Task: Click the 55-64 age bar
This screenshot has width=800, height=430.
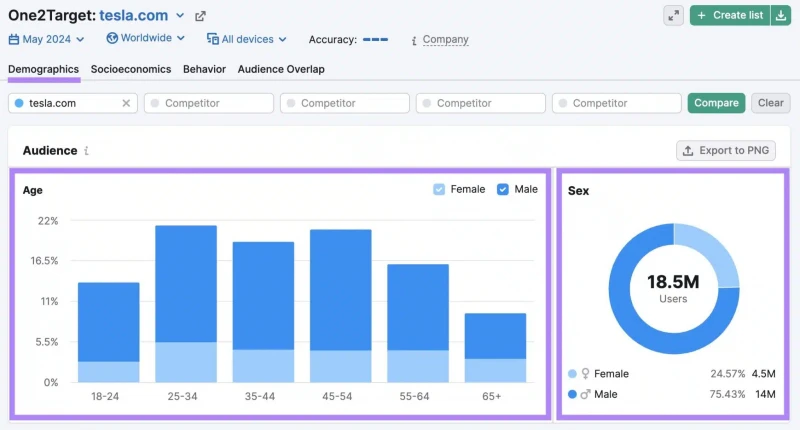Action: pyautogui.click(x=418, y=323)
